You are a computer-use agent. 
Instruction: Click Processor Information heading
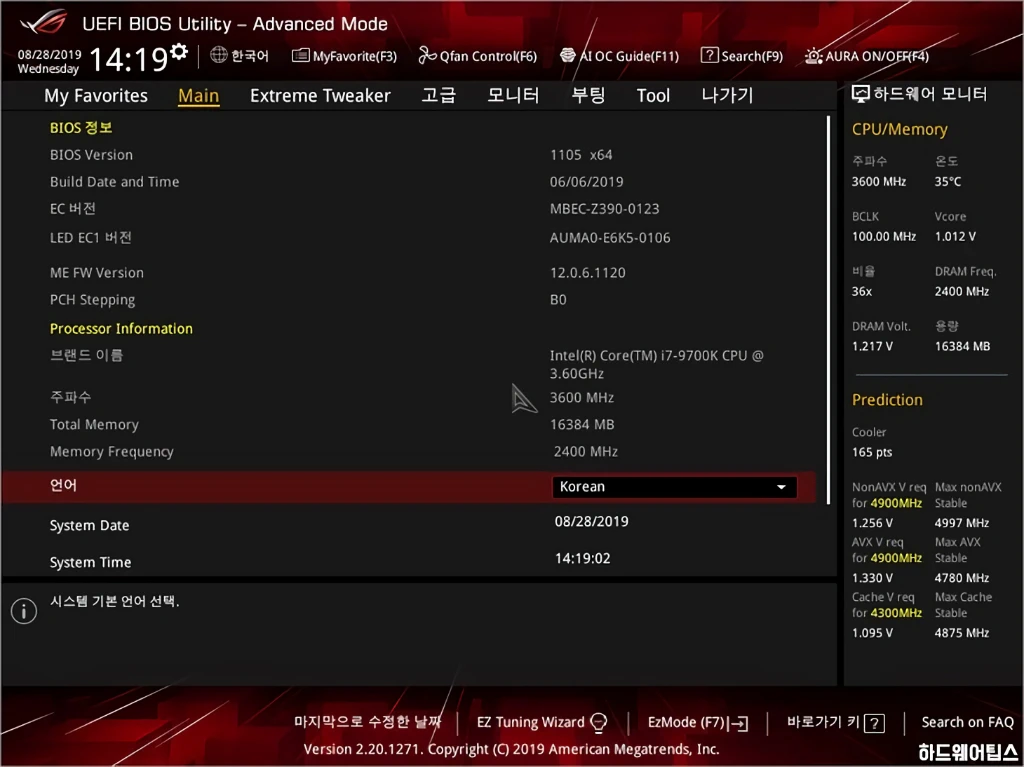[121, 329]
